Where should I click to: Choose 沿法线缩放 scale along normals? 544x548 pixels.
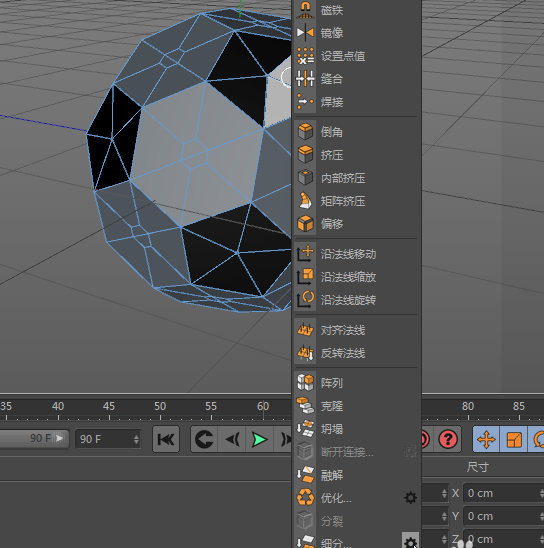pyautogui.click(x=356, y=277)
